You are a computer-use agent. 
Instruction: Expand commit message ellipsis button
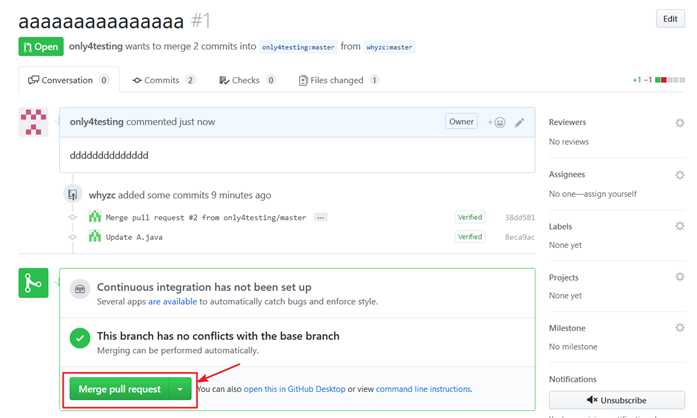click(320, 217)
